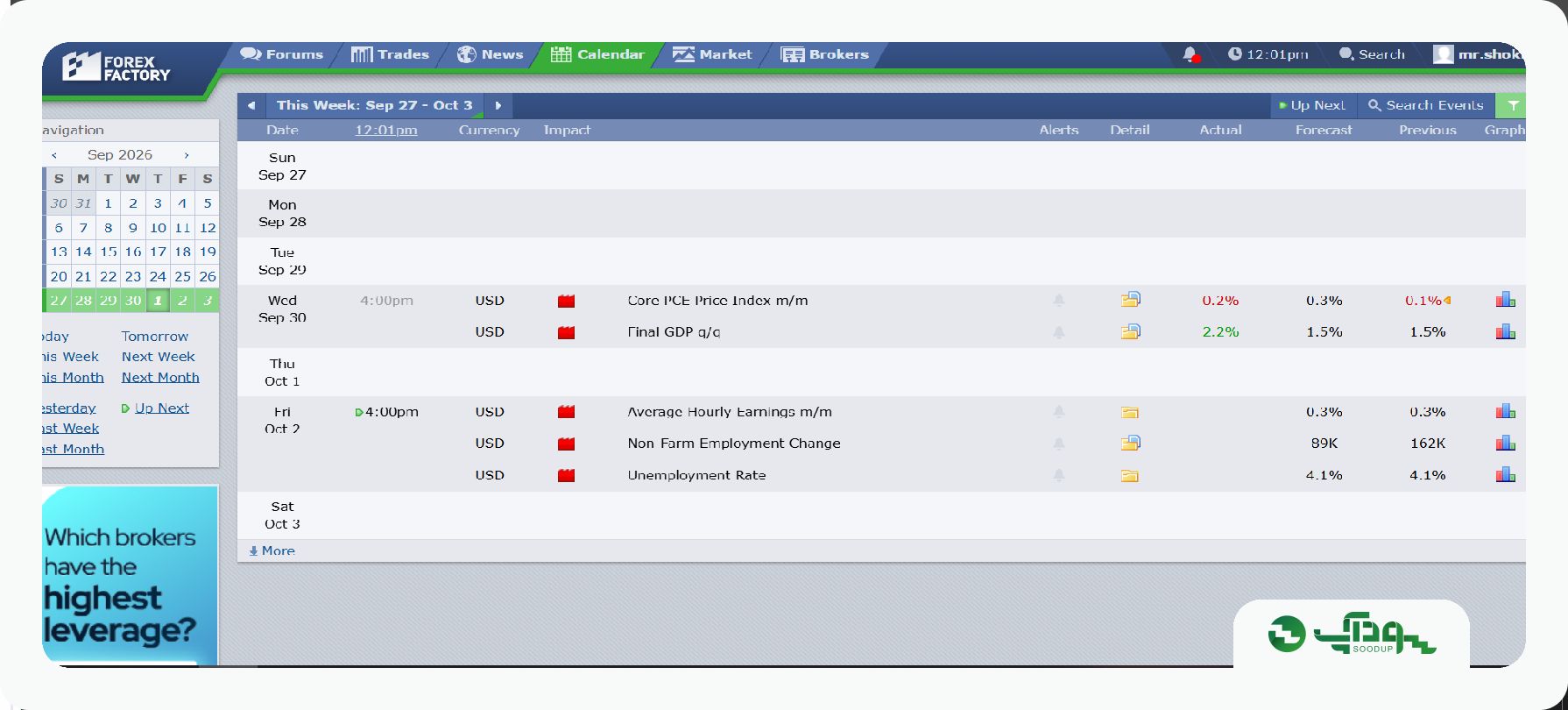
Task: Open the notifications bell icon
Action: 1190,54
